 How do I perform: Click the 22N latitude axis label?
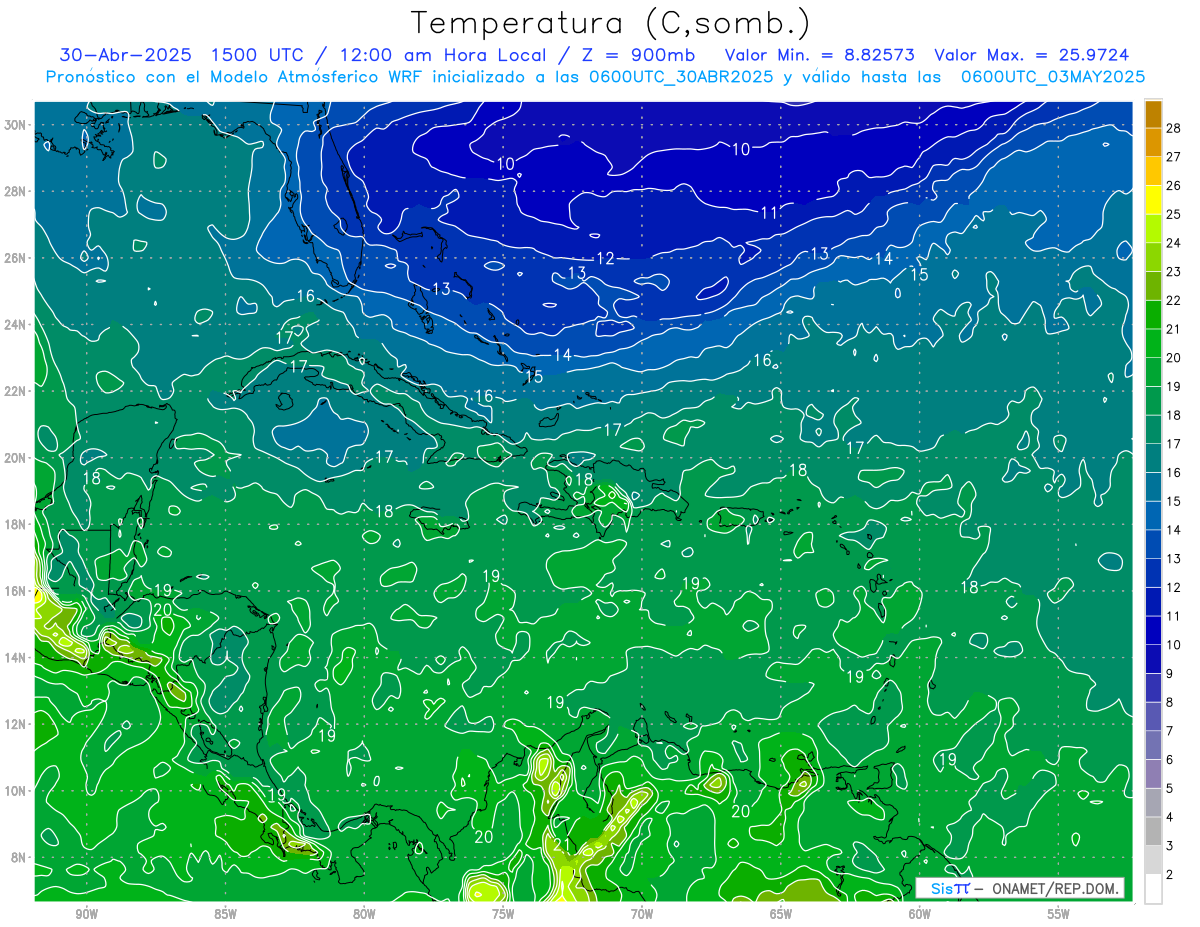click(x=15, y=390)
